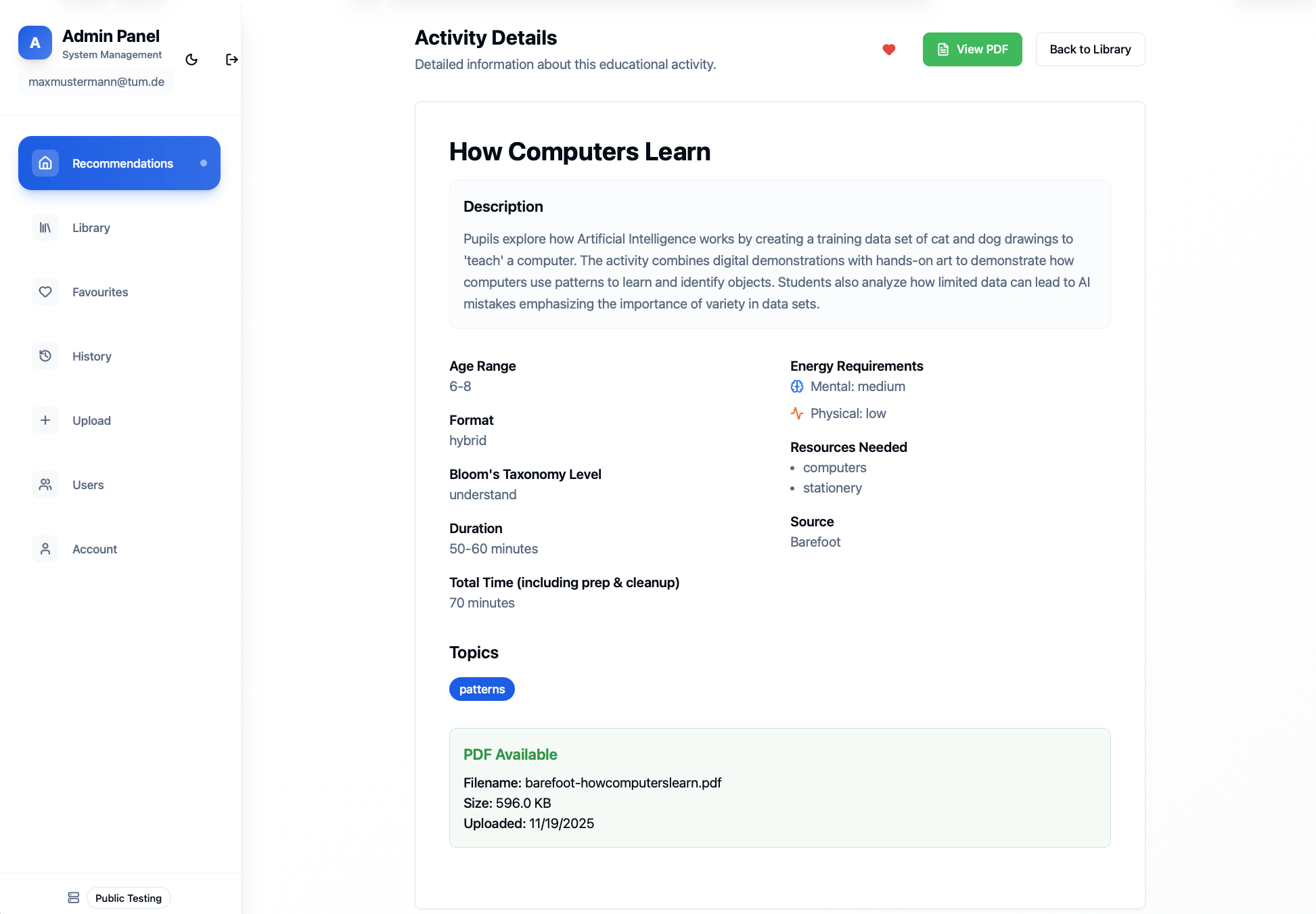
Task: Toggle dark mode moon icon
Action: click(x=191, y=60)
